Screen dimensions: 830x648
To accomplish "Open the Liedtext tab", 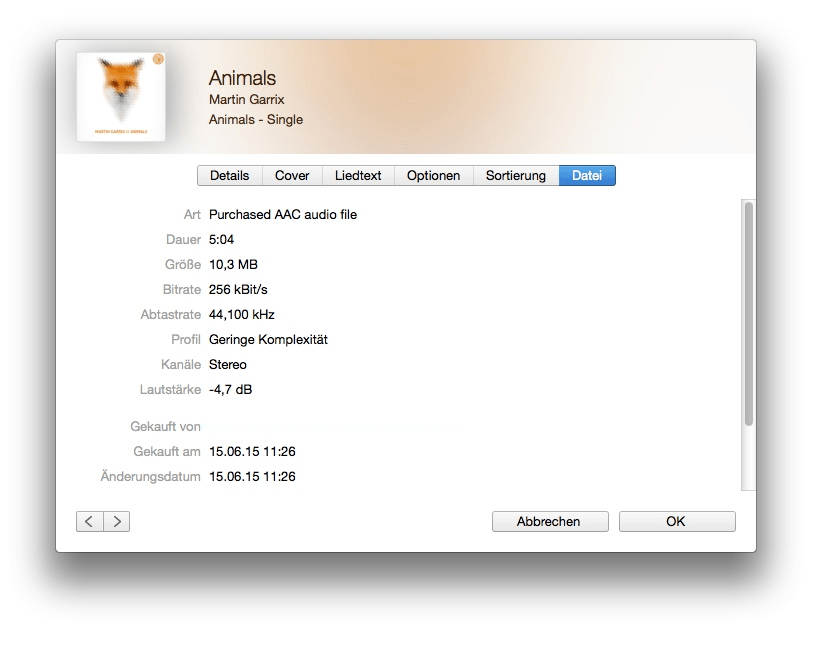I will click(x=358, y=176).
